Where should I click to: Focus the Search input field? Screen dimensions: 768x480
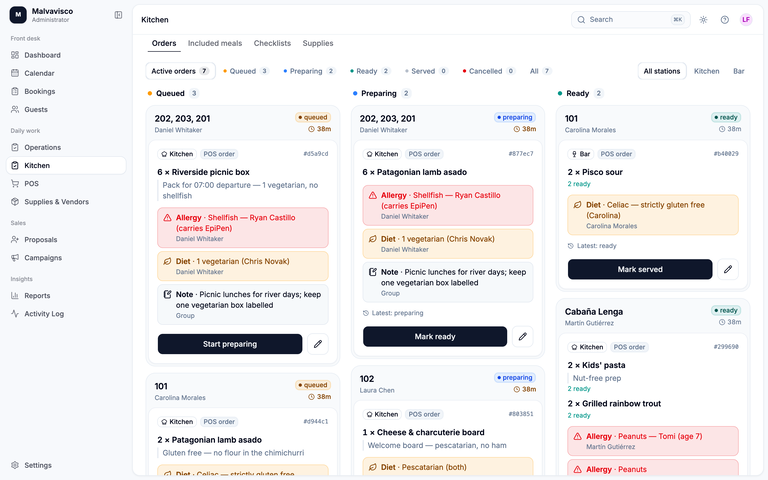pyautogui.click(x=630, y=20)
